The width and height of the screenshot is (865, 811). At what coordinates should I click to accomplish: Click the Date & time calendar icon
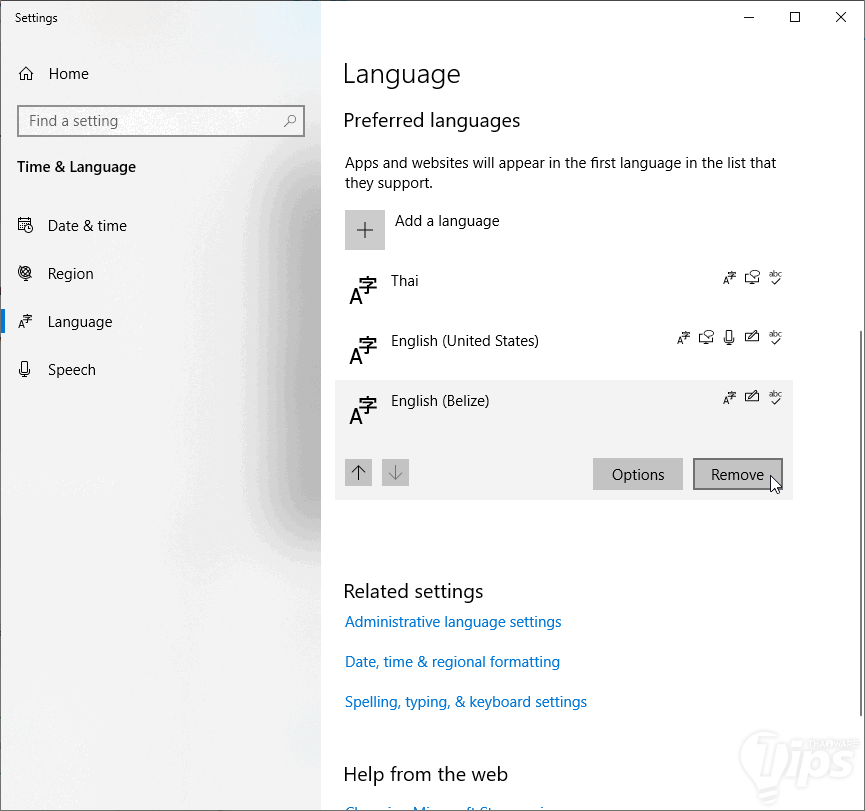point(25,225)
